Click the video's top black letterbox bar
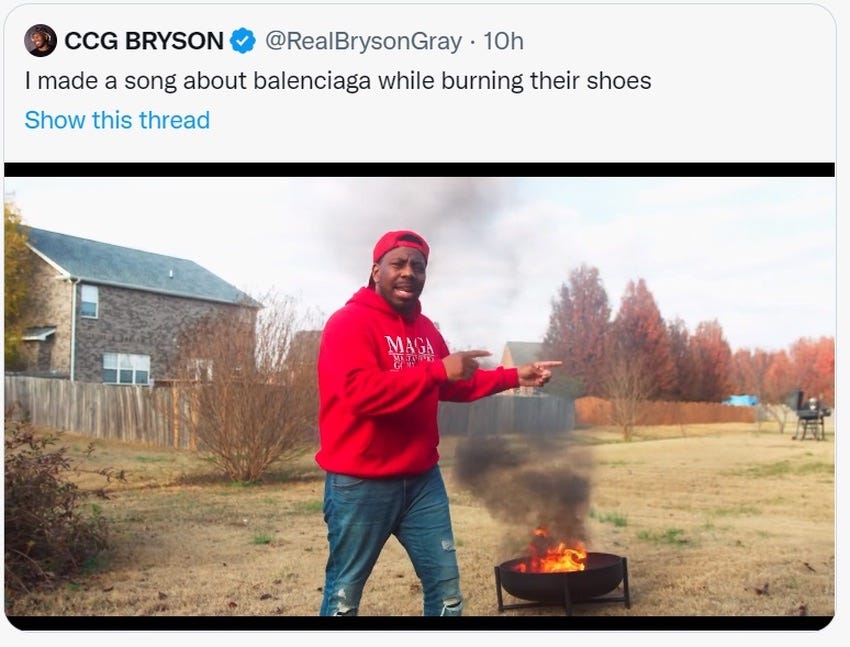850x647 pixels. 419,170
